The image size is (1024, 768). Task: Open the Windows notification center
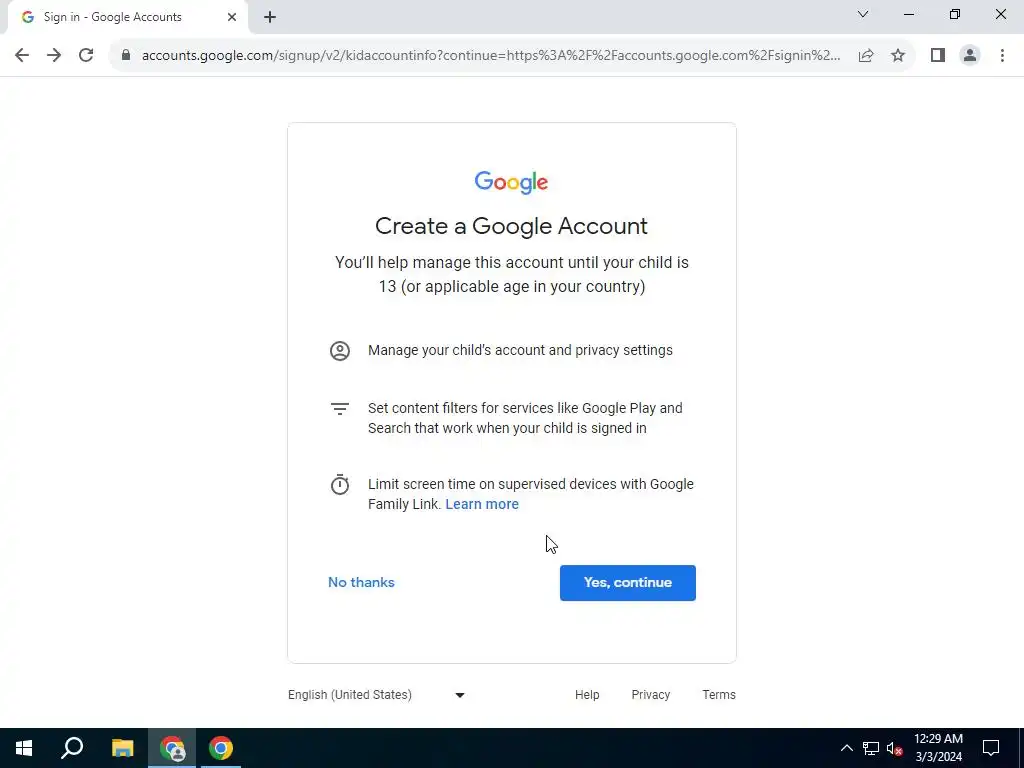point(991,748)
